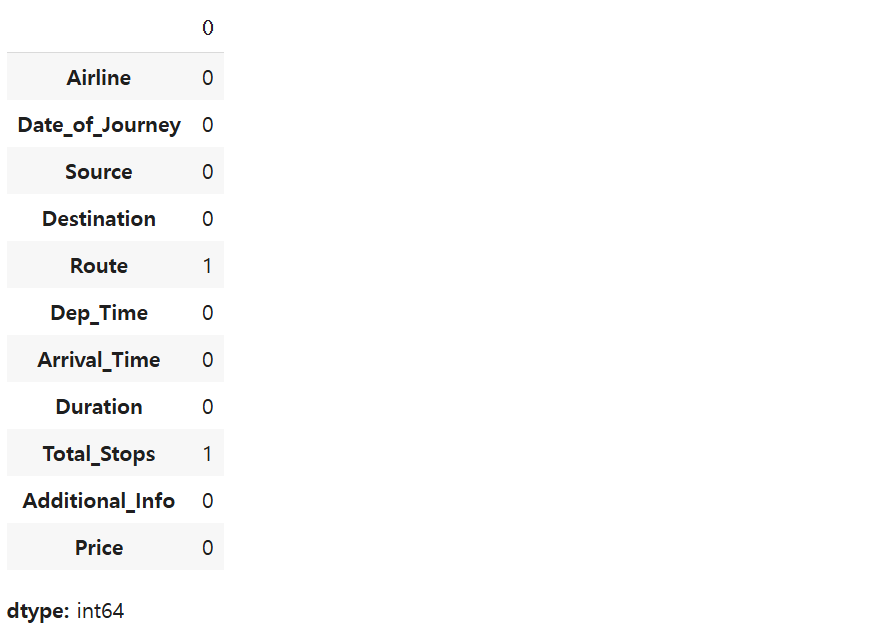The width and height of the screenshot is (870, 628).
Task: Click the Total_Stops null count value 1
Action: 208,454
